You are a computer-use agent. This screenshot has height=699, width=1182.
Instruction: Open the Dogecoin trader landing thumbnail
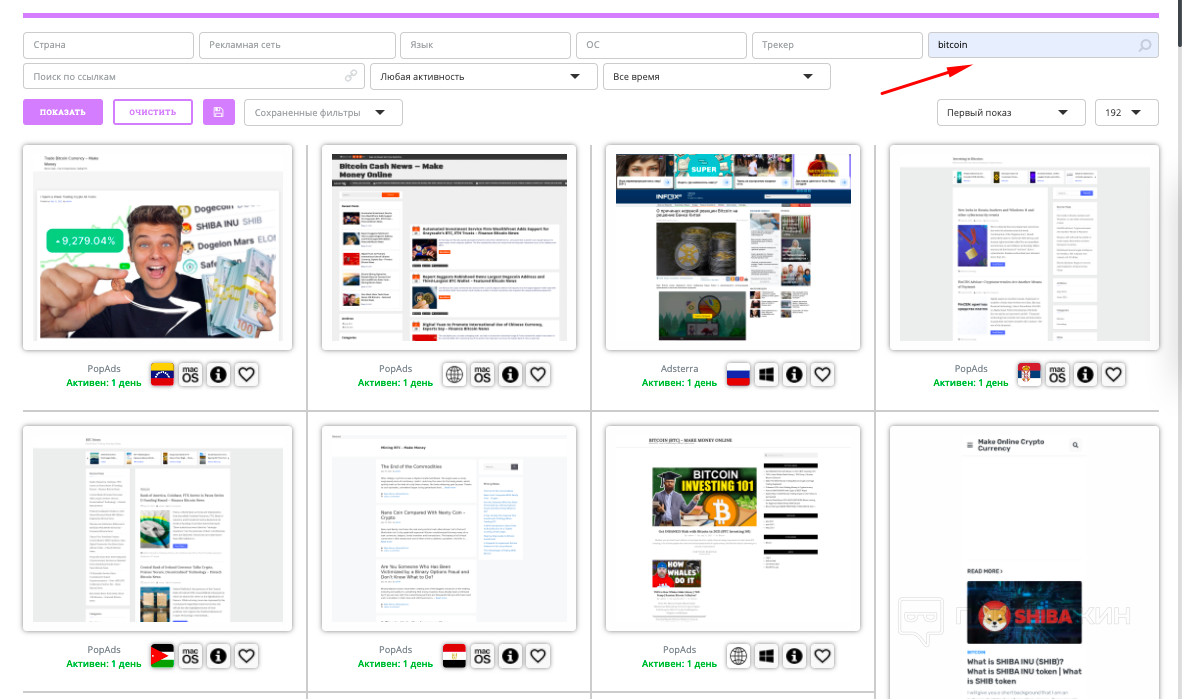coord(158,247)
